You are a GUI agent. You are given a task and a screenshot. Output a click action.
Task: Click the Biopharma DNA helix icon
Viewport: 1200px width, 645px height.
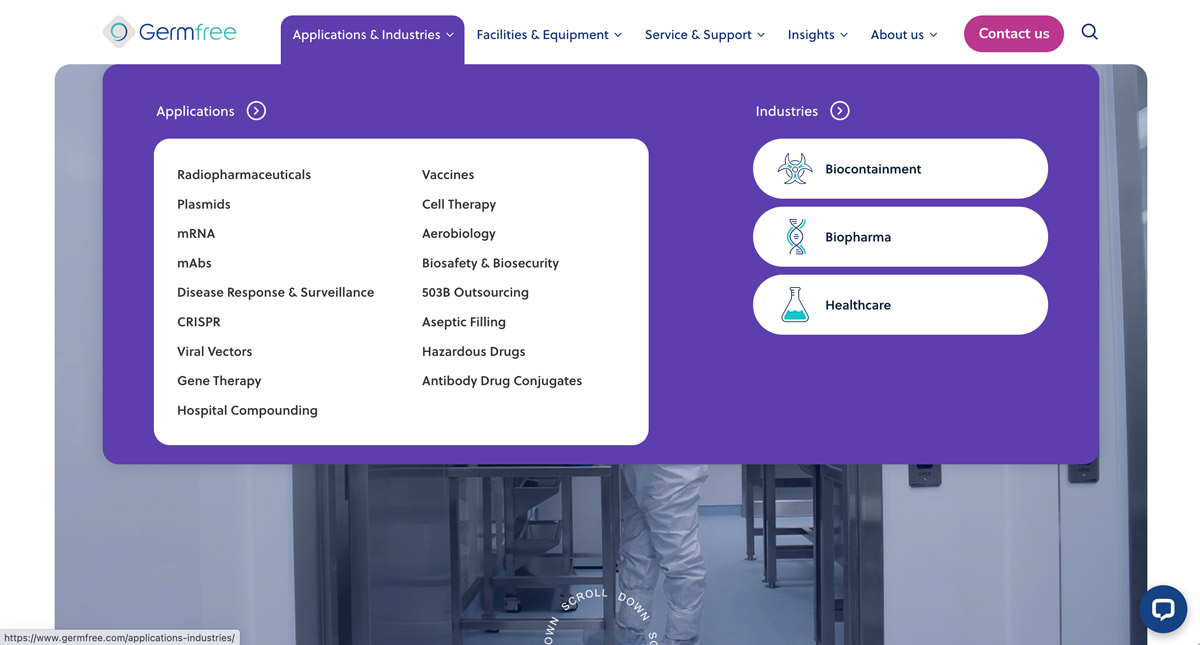[x=795, y=237]
